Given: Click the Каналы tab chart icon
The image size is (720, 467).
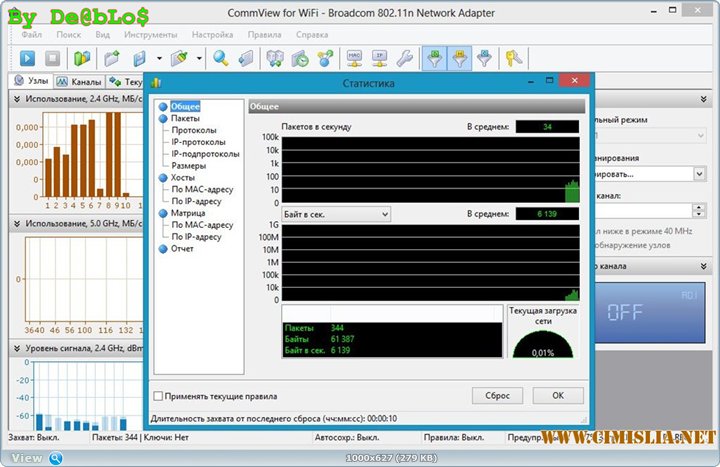Looking at the screenshot, I should coord(62,82).
